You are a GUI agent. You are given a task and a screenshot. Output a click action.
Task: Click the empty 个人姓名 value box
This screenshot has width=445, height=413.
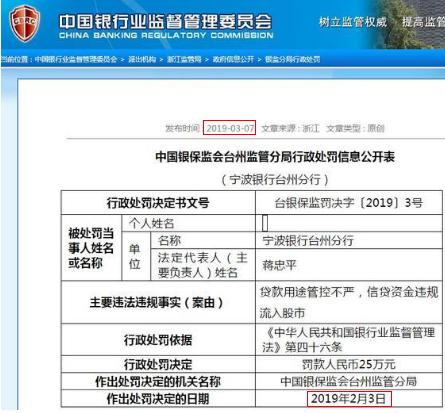265,223
